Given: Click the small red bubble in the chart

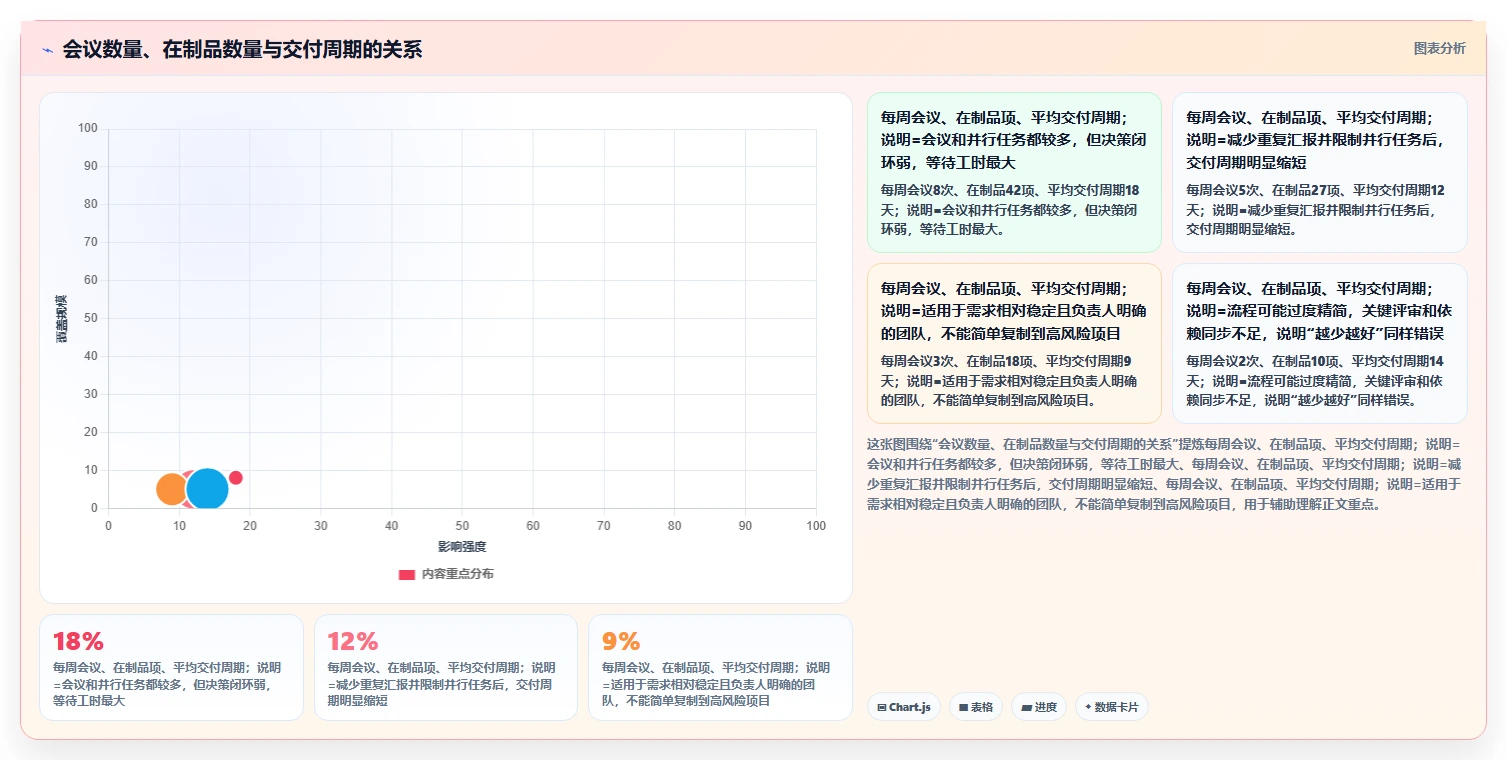Looking at the screenshot, I should 236,478.
